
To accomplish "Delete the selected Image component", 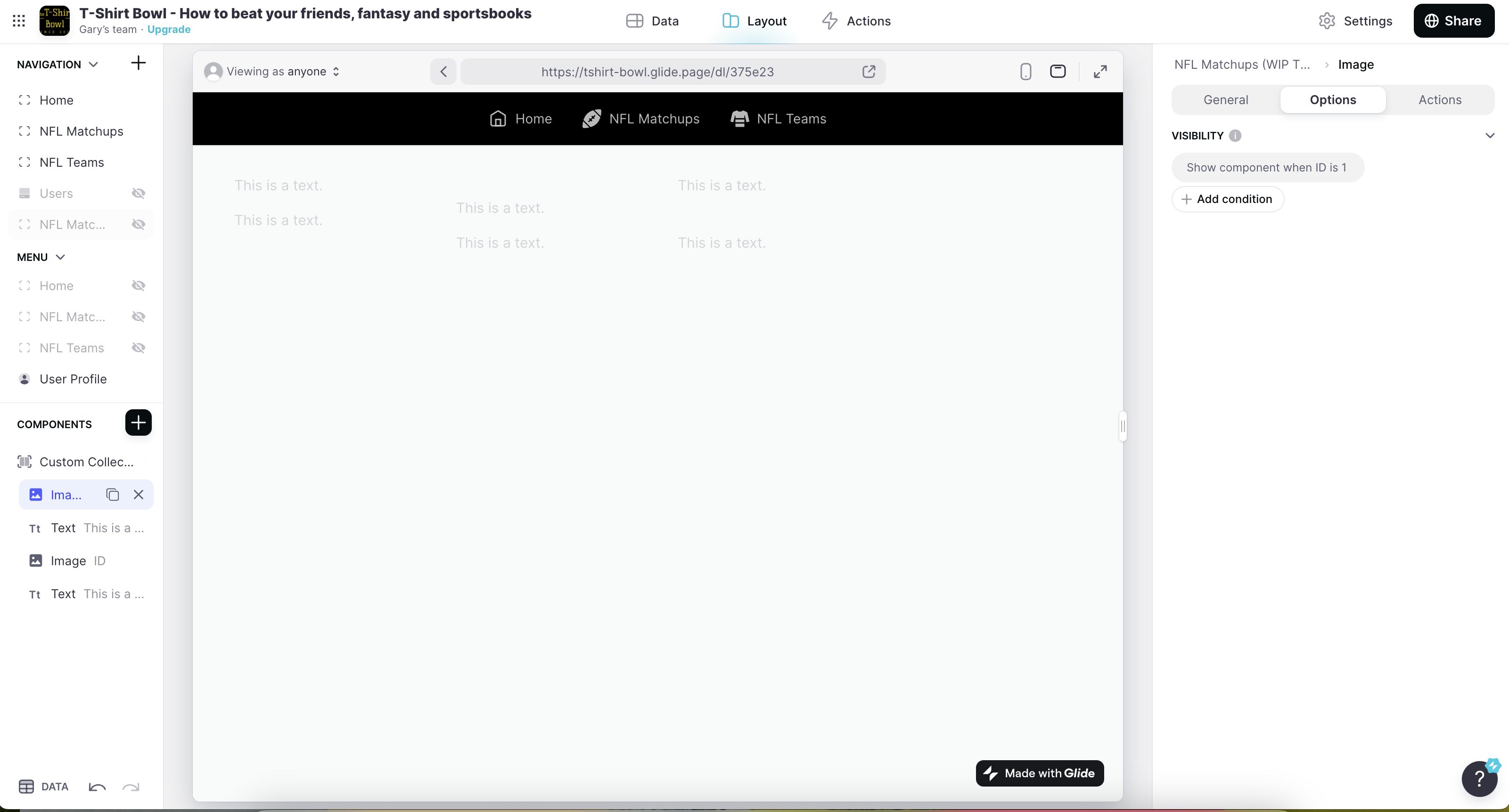I will (138, 495).
